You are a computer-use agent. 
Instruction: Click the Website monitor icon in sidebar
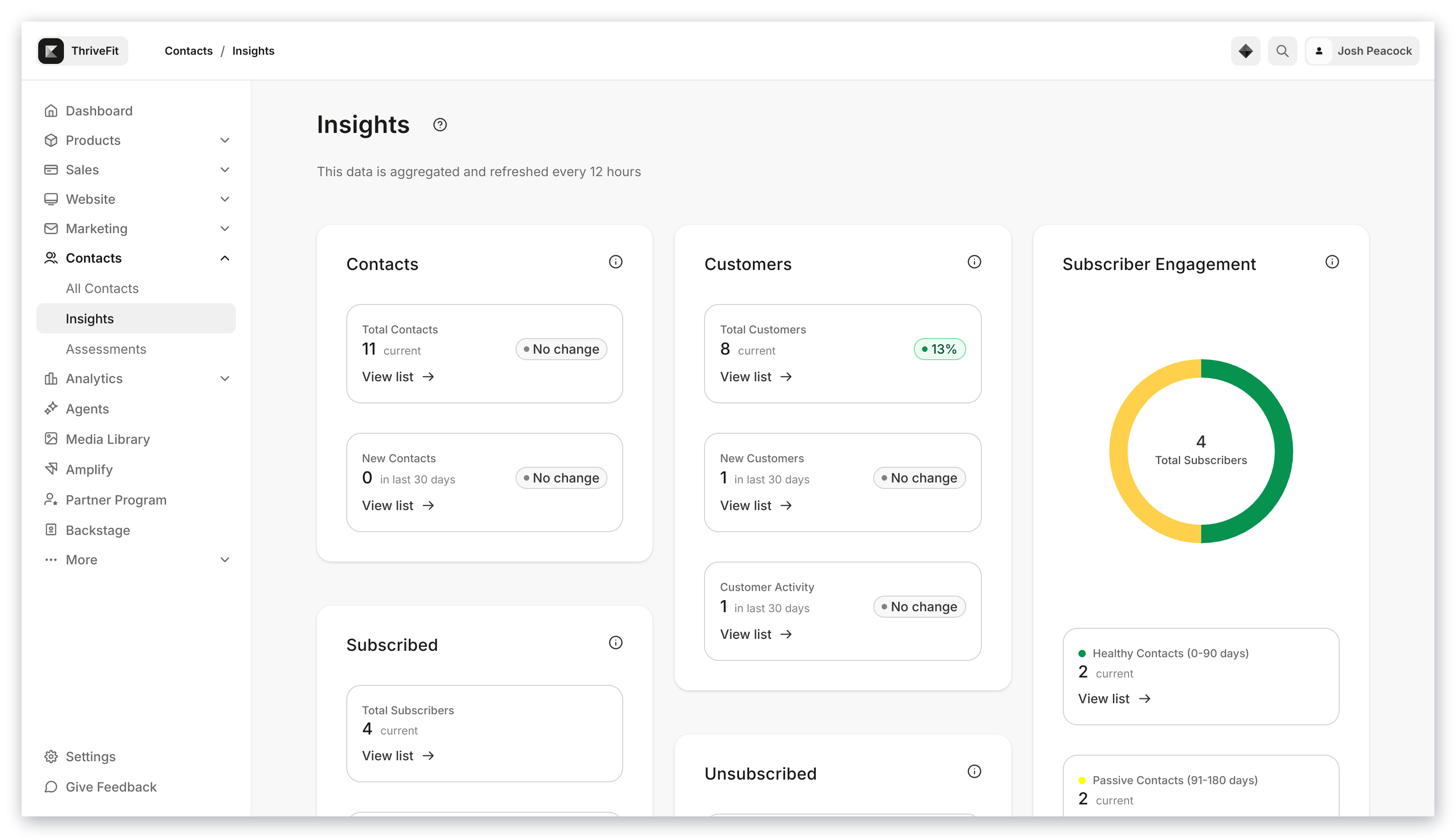[51, 199]
